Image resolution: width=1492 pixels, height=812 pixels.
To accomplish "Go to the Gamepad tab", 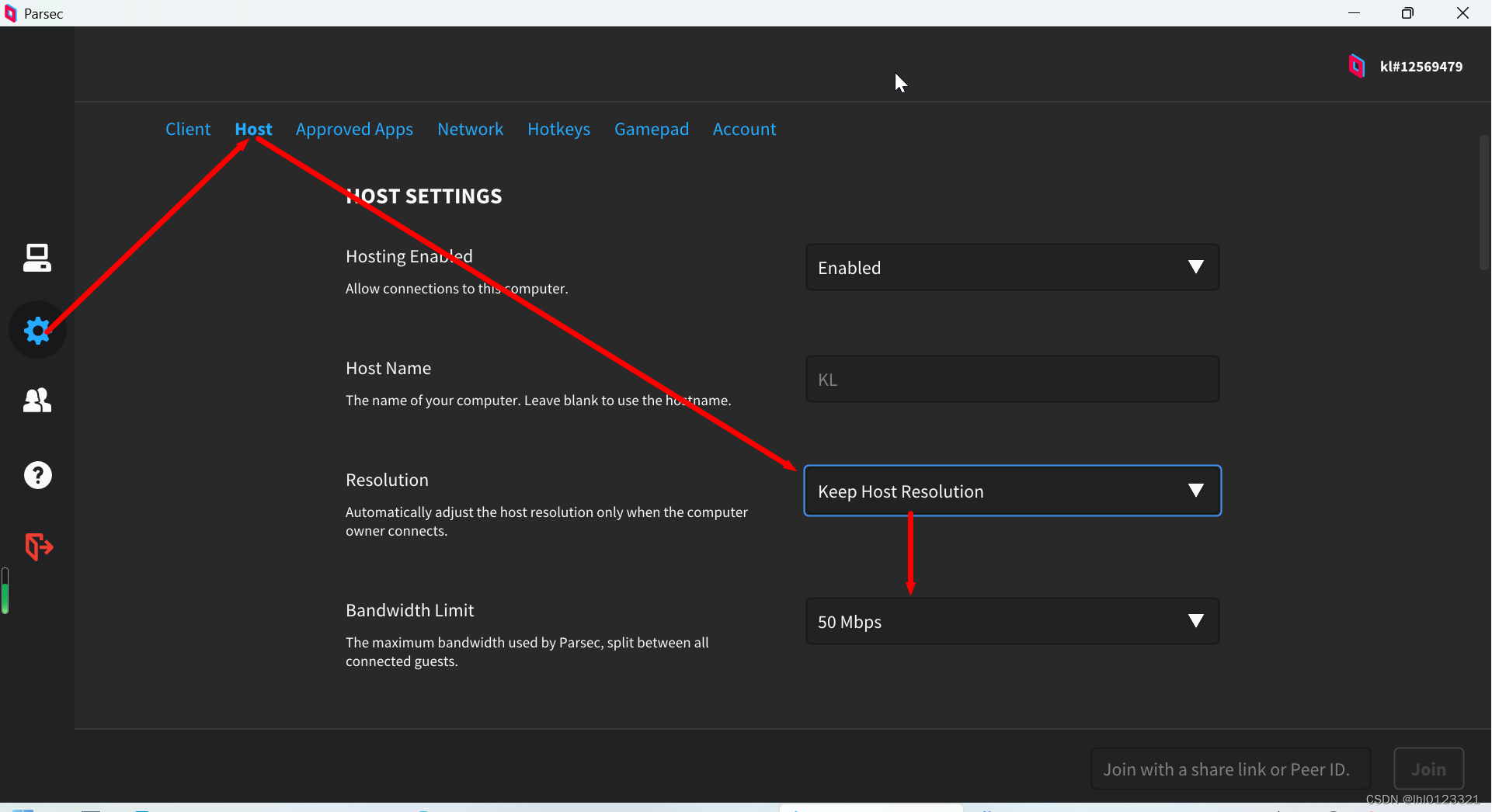I will pos(652,129).
